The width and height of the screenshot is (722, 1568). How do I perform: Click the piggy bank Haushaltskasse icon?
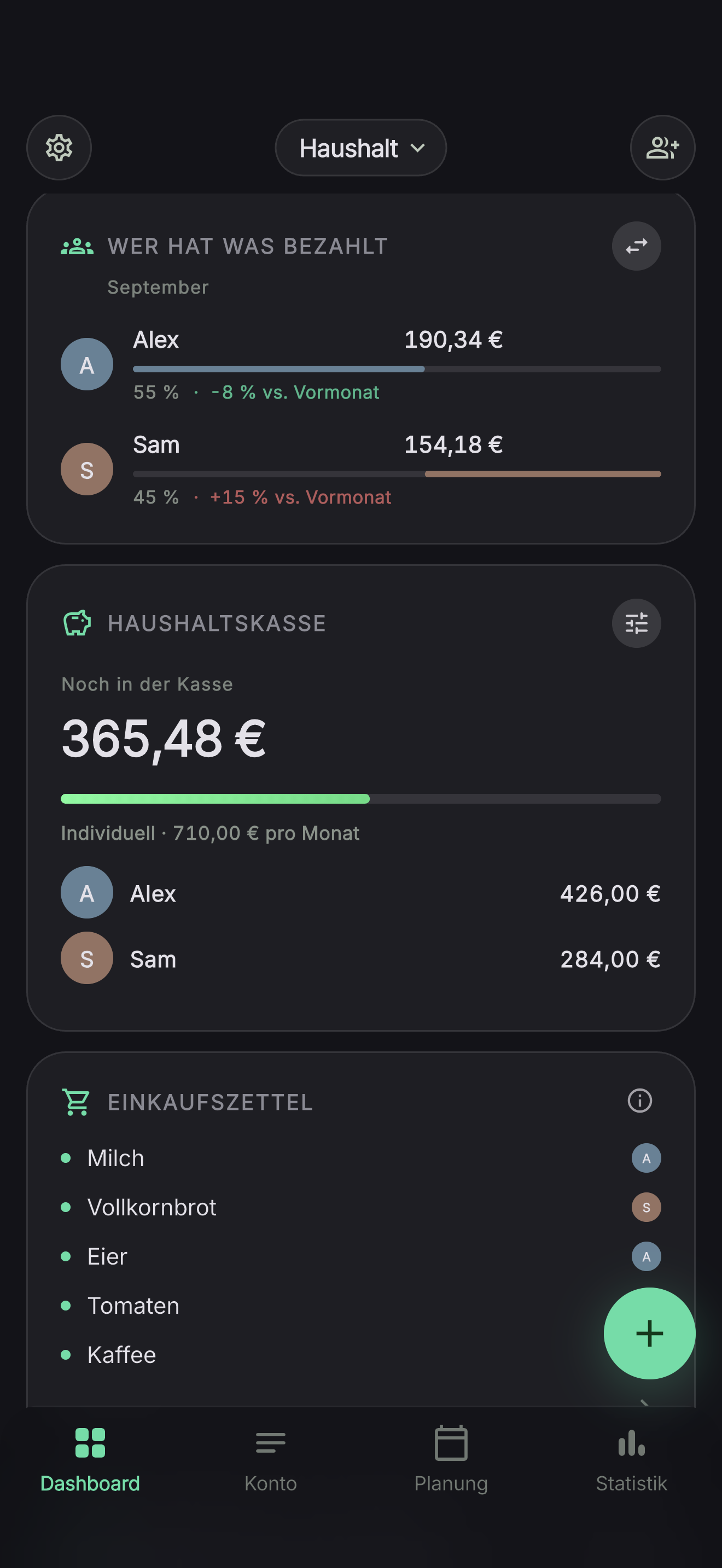tap(77, 623)
